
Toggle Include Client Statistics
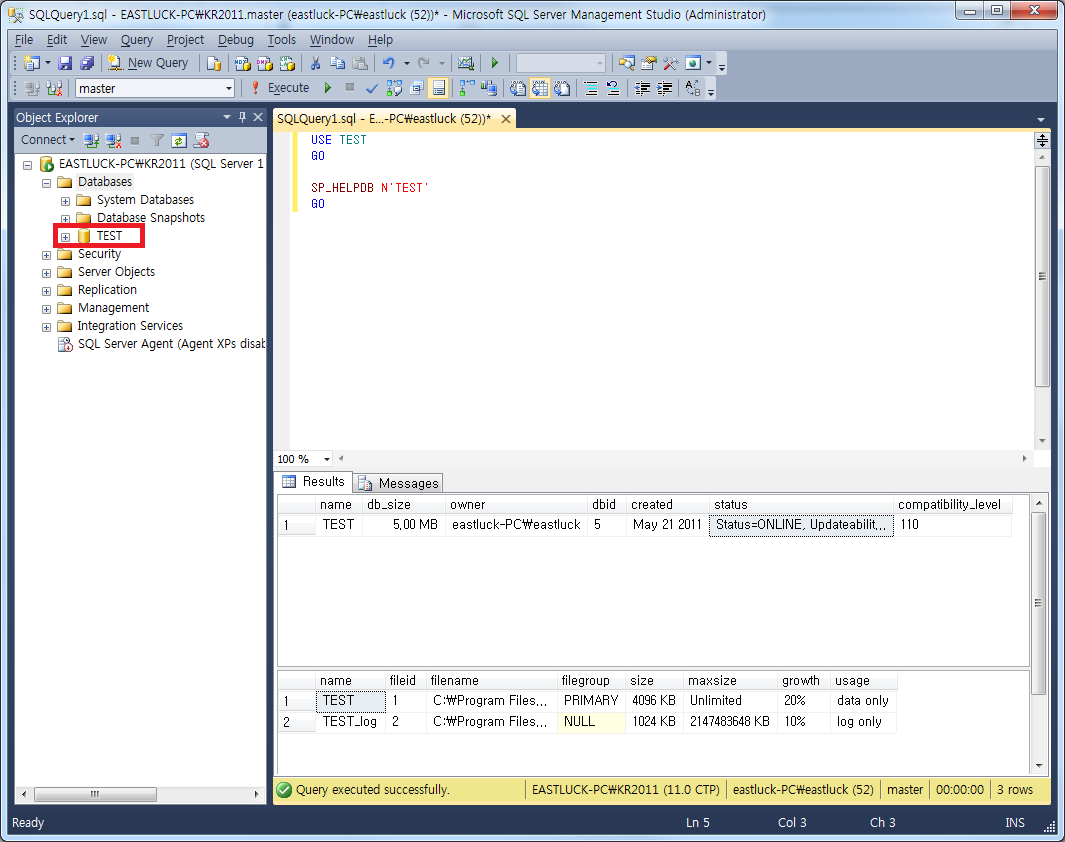coord(489,88)
